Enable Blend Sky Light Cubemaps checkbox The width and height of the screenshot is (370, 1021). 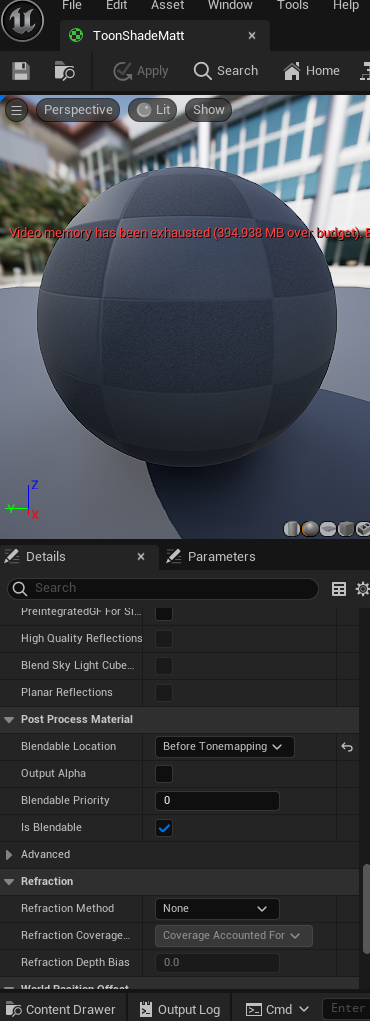[x=164, y=665]
